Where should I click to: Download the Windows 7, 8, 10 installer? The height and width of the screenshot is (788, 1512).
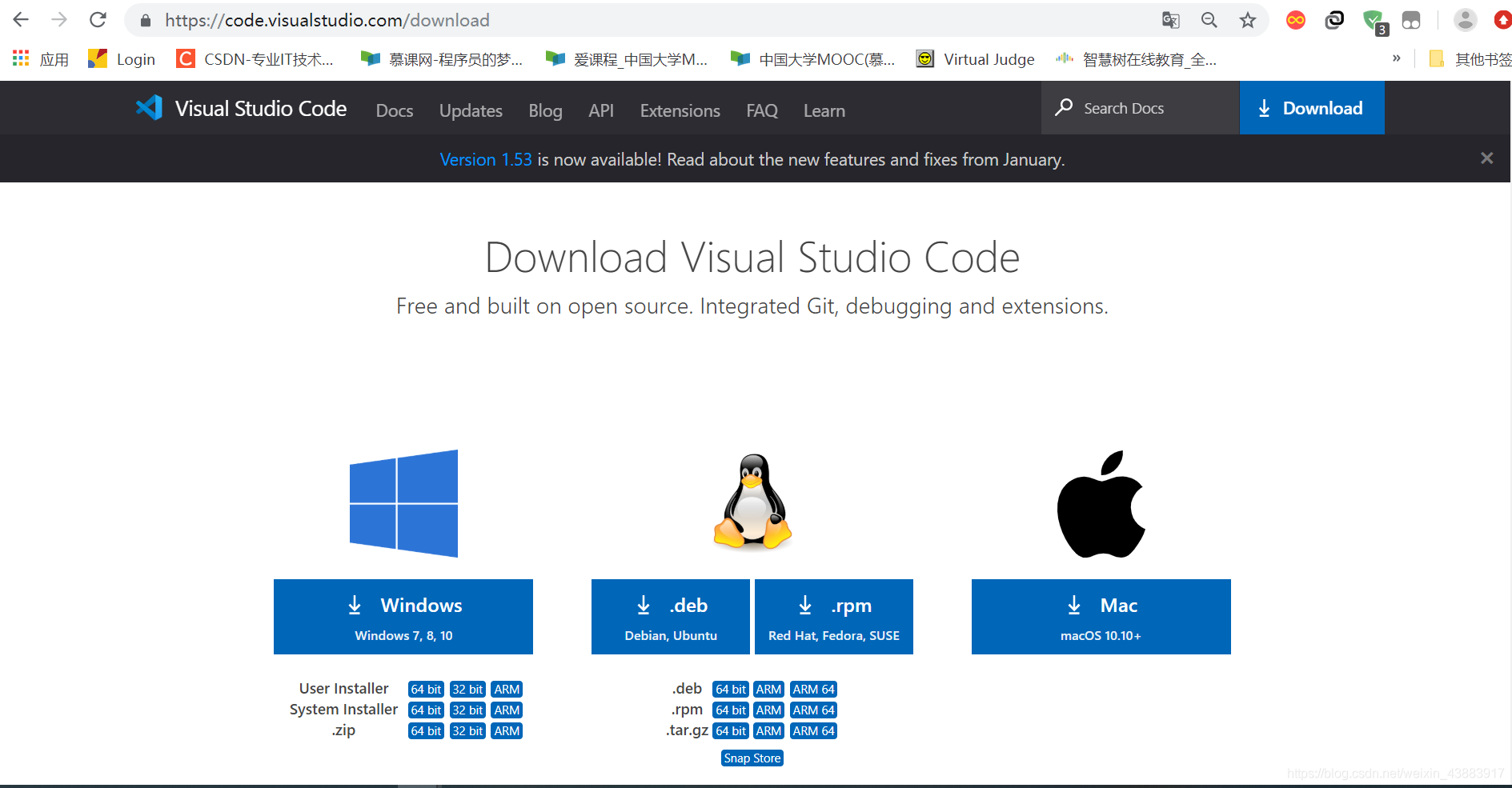point(403,617)
